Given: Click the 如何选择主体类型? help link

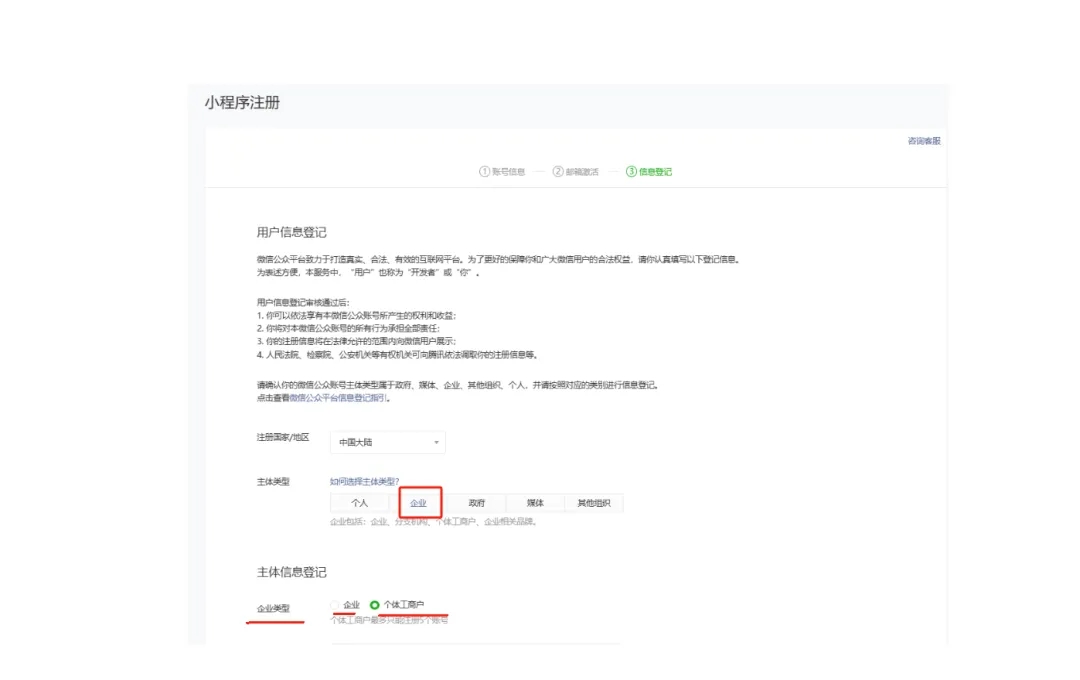Looking at the screenshot, I should pos(364,481).
